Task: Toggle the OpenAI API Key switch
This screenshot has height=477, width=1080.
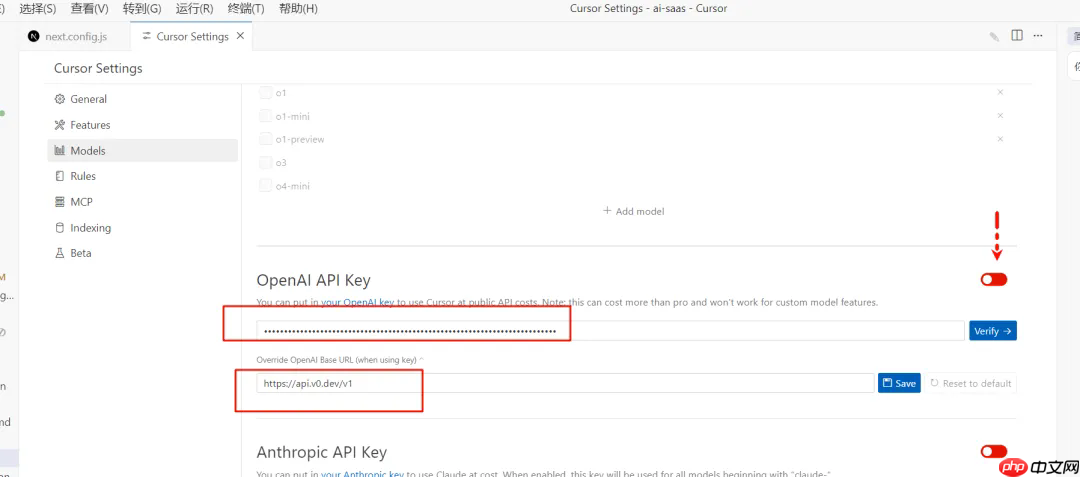Action: (x=994, y=280)
